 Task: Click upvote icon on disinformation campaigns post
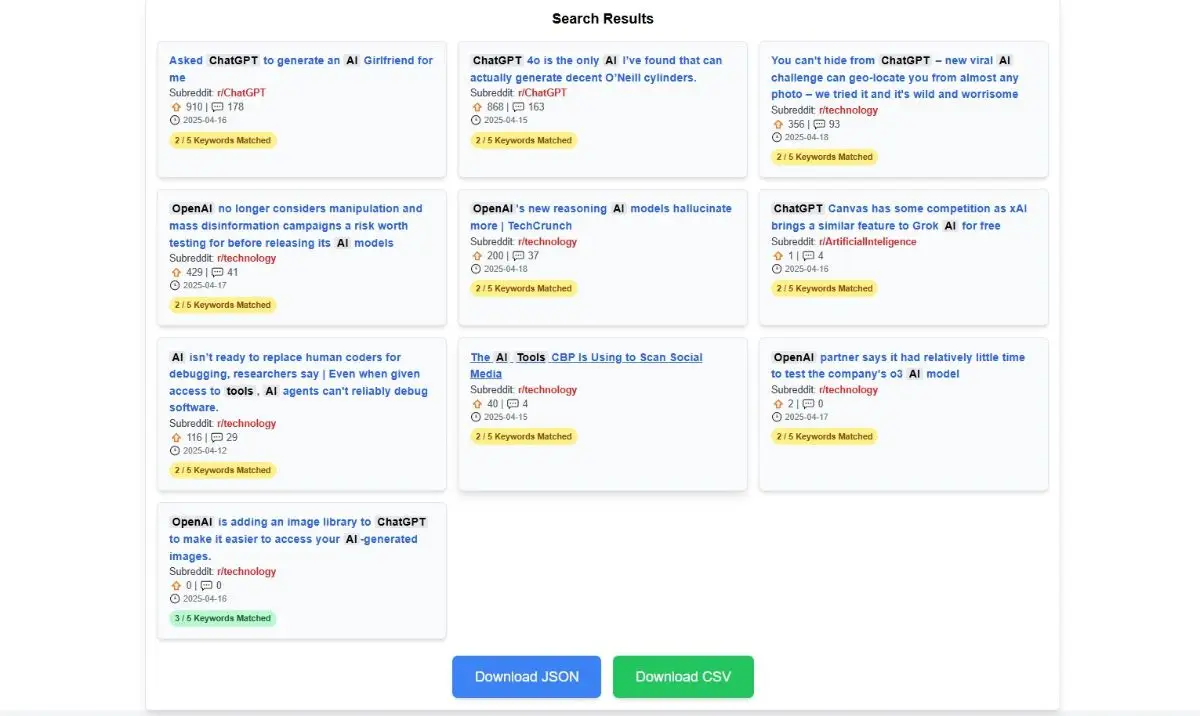[x=175, y=272]
